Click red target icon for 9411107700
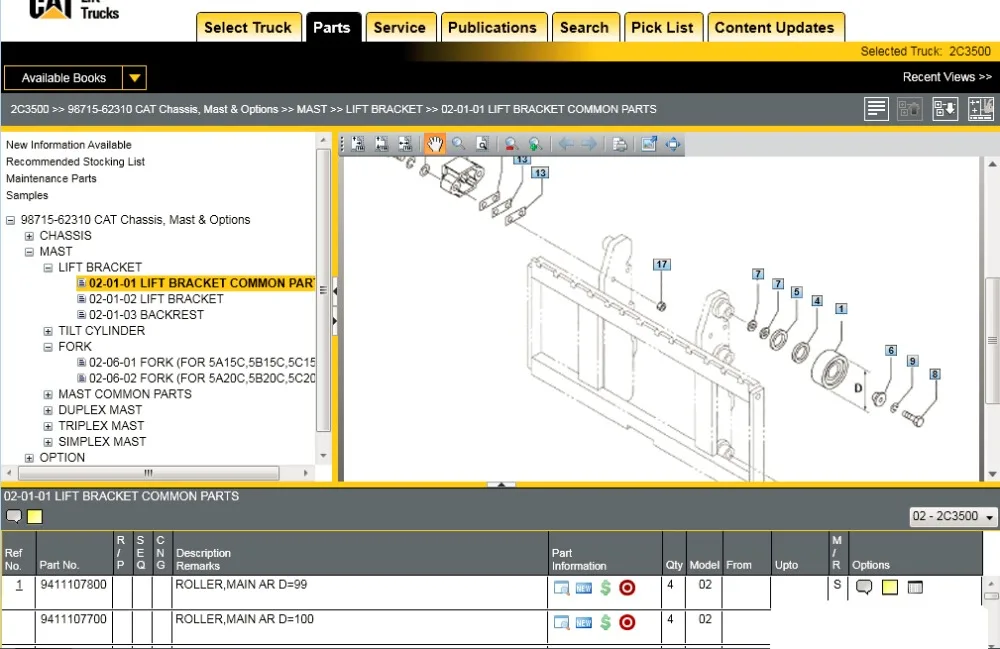The width and height of the screenshot is (1000, 649). tap(627, 622)
